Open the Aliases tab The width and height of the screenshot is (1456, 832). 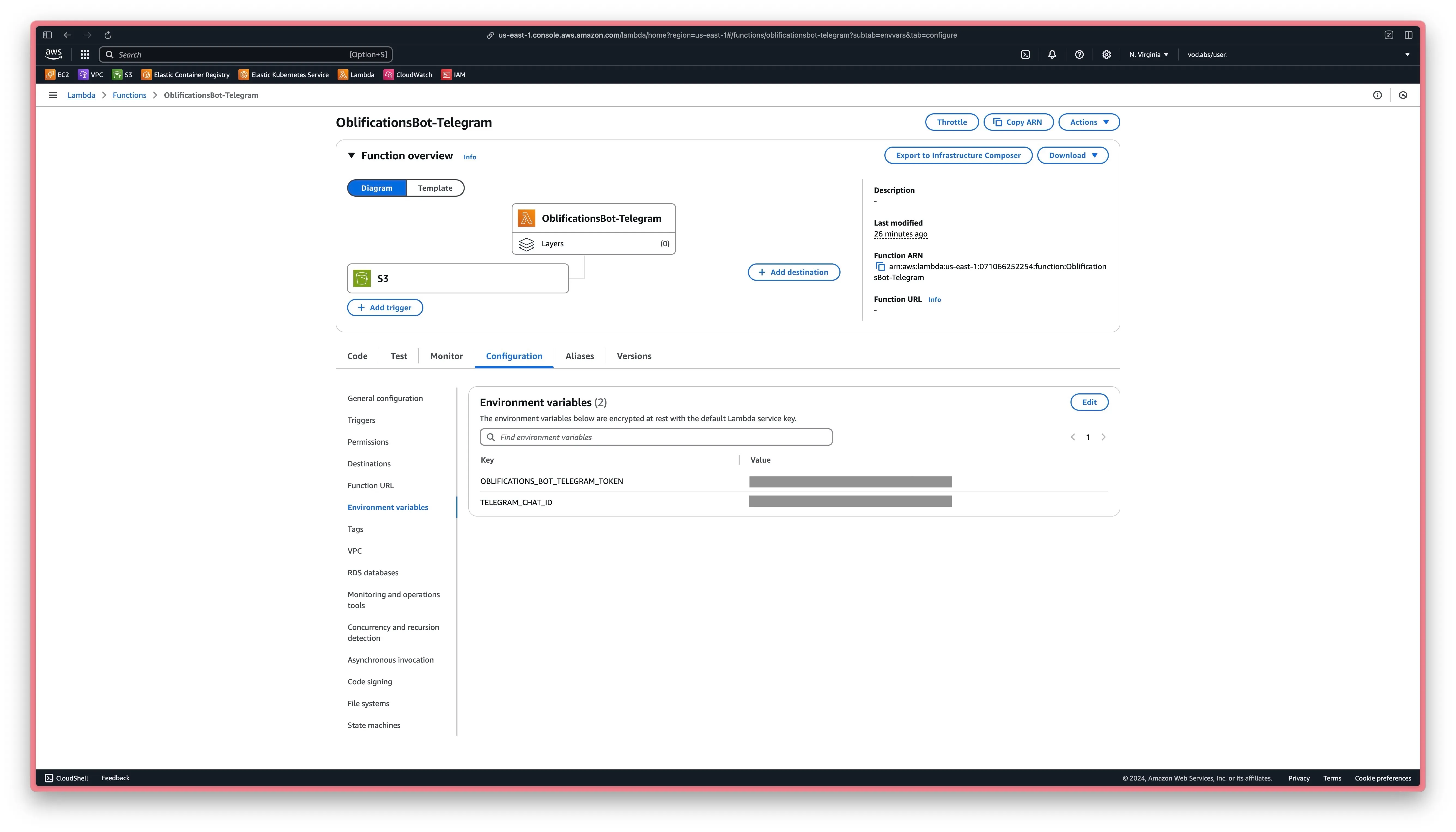580,356
